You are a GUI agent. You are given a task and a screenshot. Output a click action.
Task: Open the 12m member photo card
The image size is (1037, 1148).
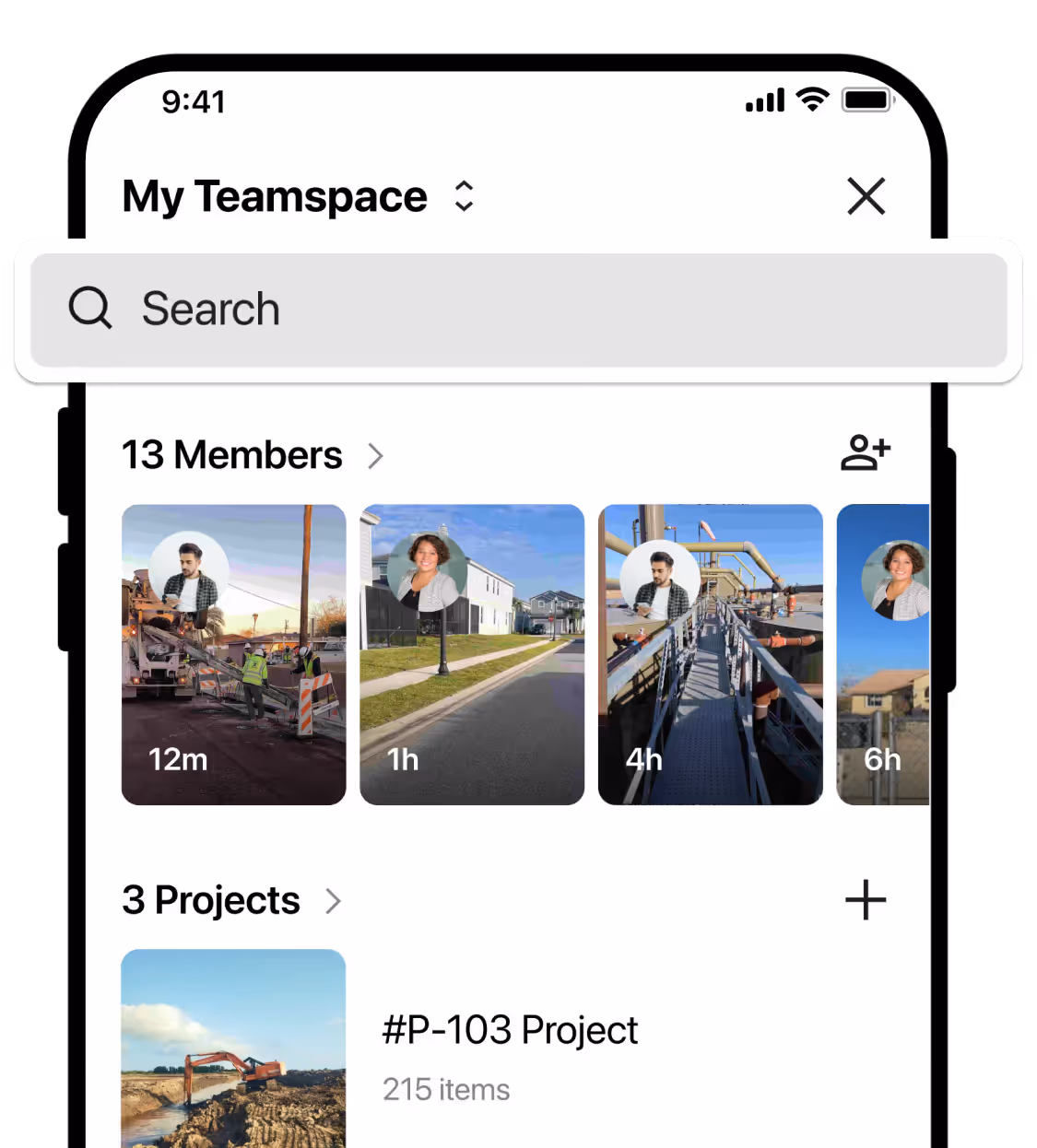pyautogui.click(x=234, y=654)
